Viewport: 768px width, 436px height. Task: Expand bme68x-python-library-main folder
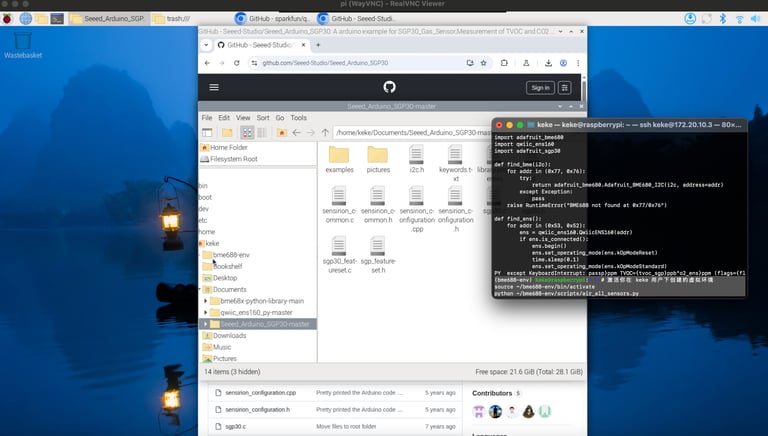coord(206,301)
